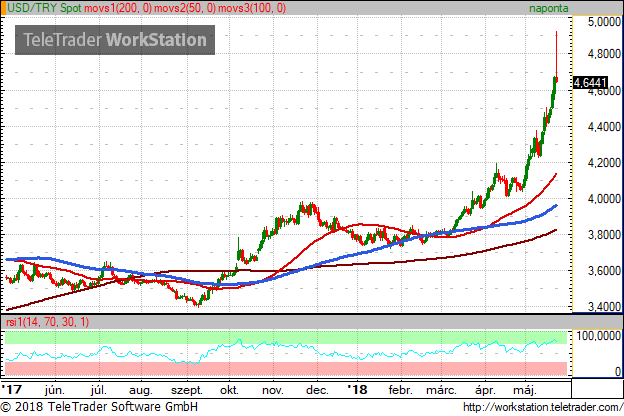Click the 4,0000 price axis label
Screen dimensions: 624x416
point(604,199)
